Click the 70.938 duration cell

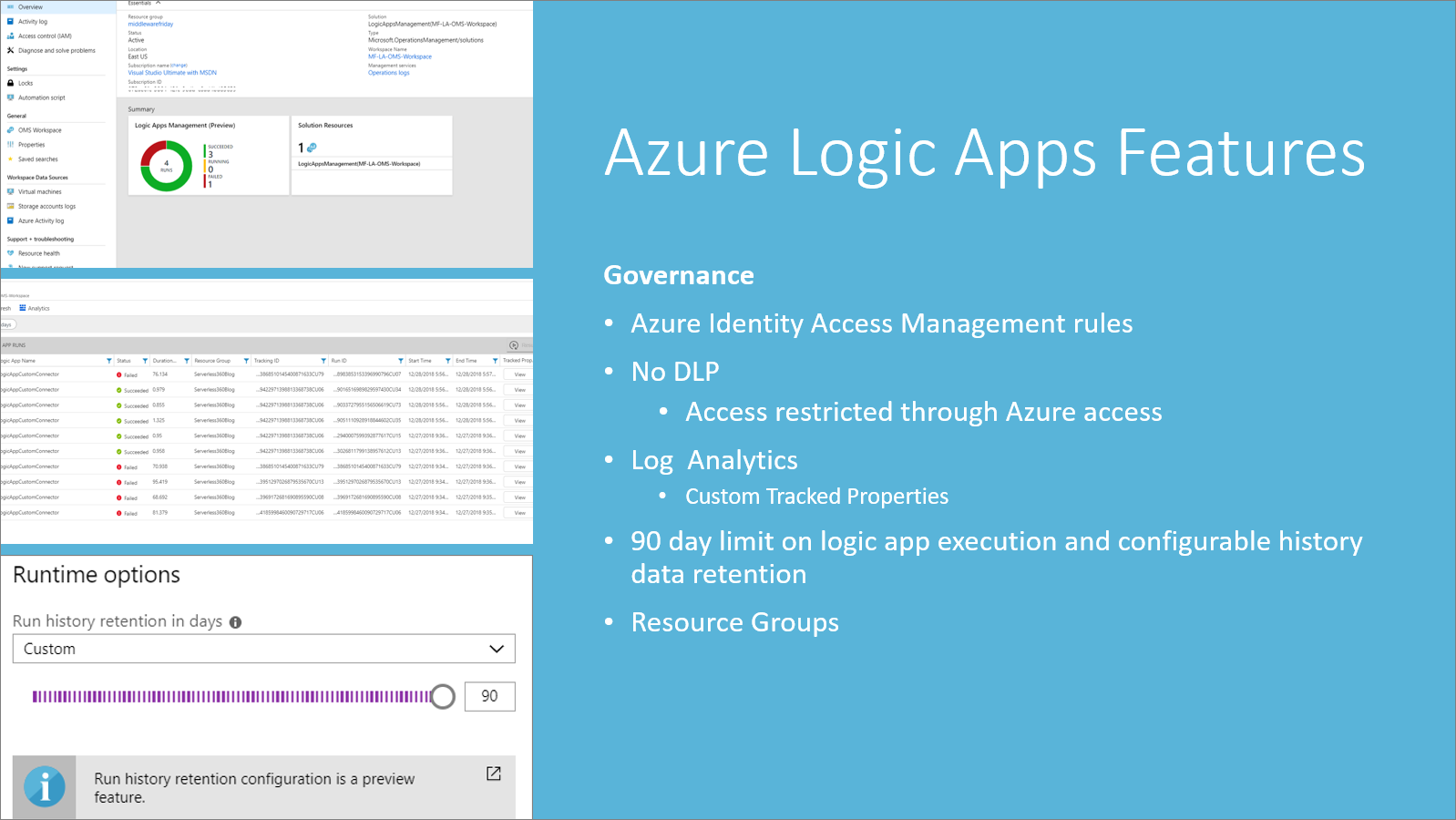tap(160, 466)
